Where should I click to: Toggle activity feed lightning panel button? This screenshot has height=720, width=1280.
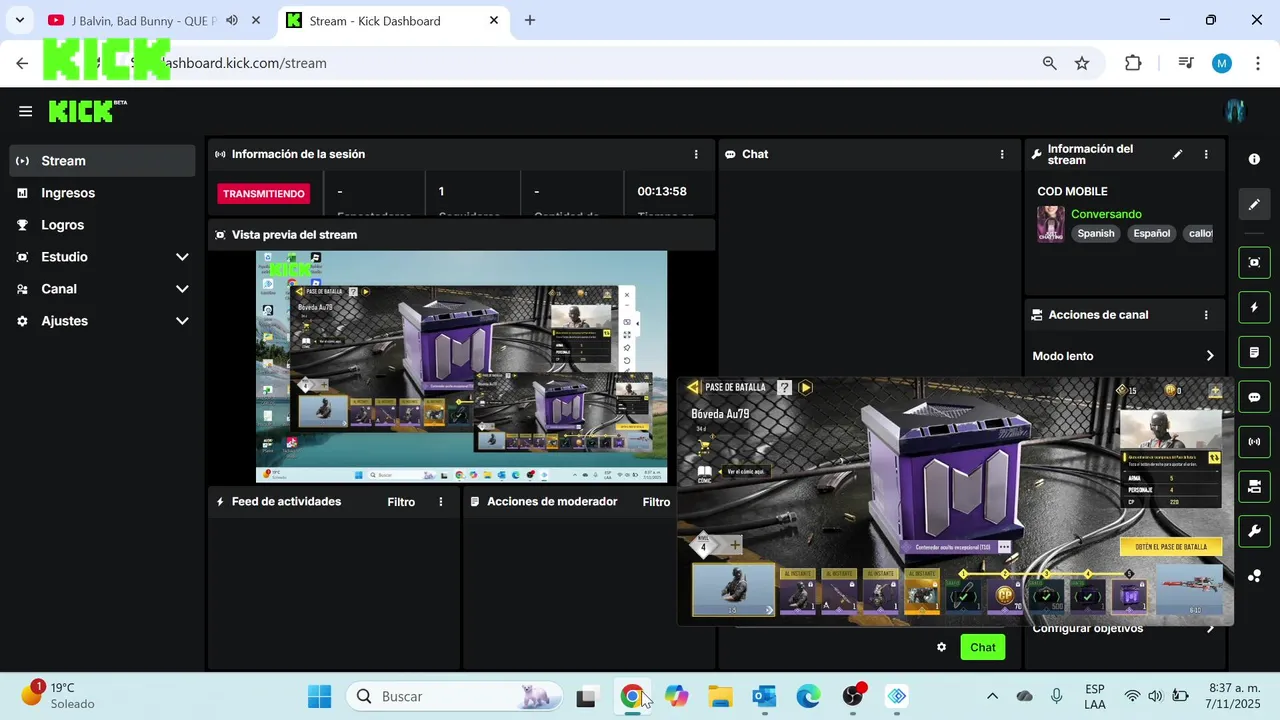1254,307
